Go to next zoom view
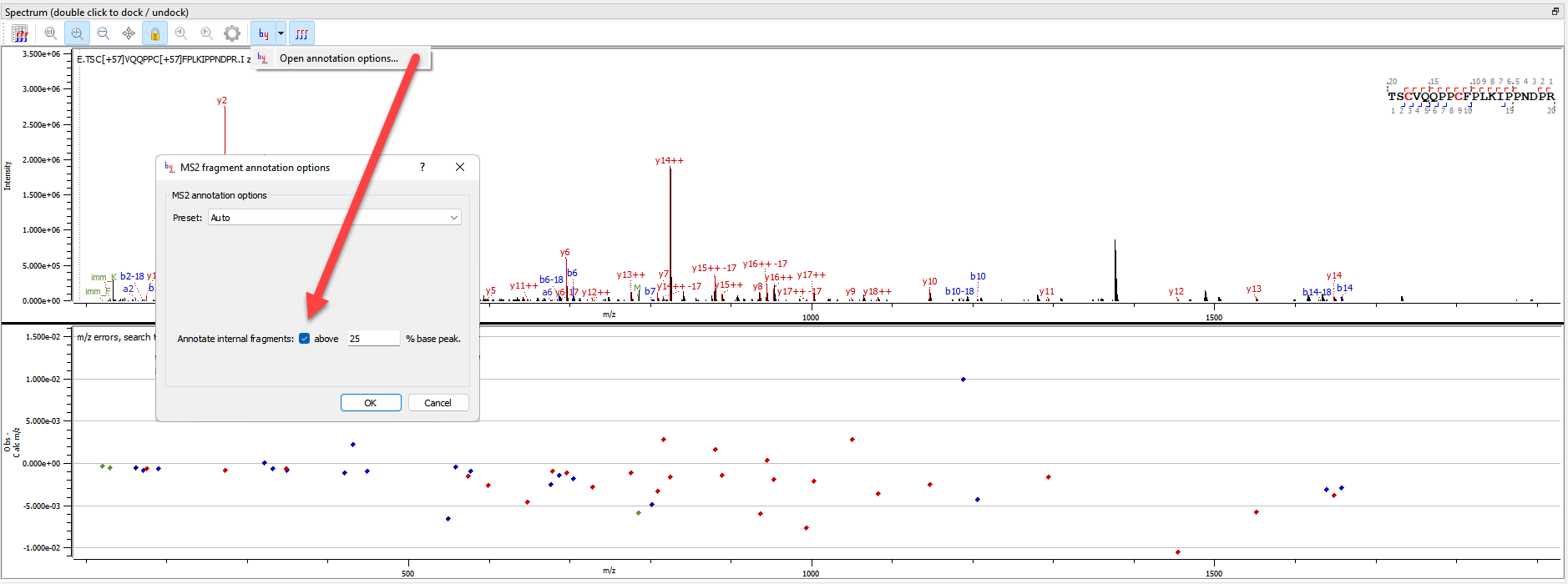 point(206,33)
